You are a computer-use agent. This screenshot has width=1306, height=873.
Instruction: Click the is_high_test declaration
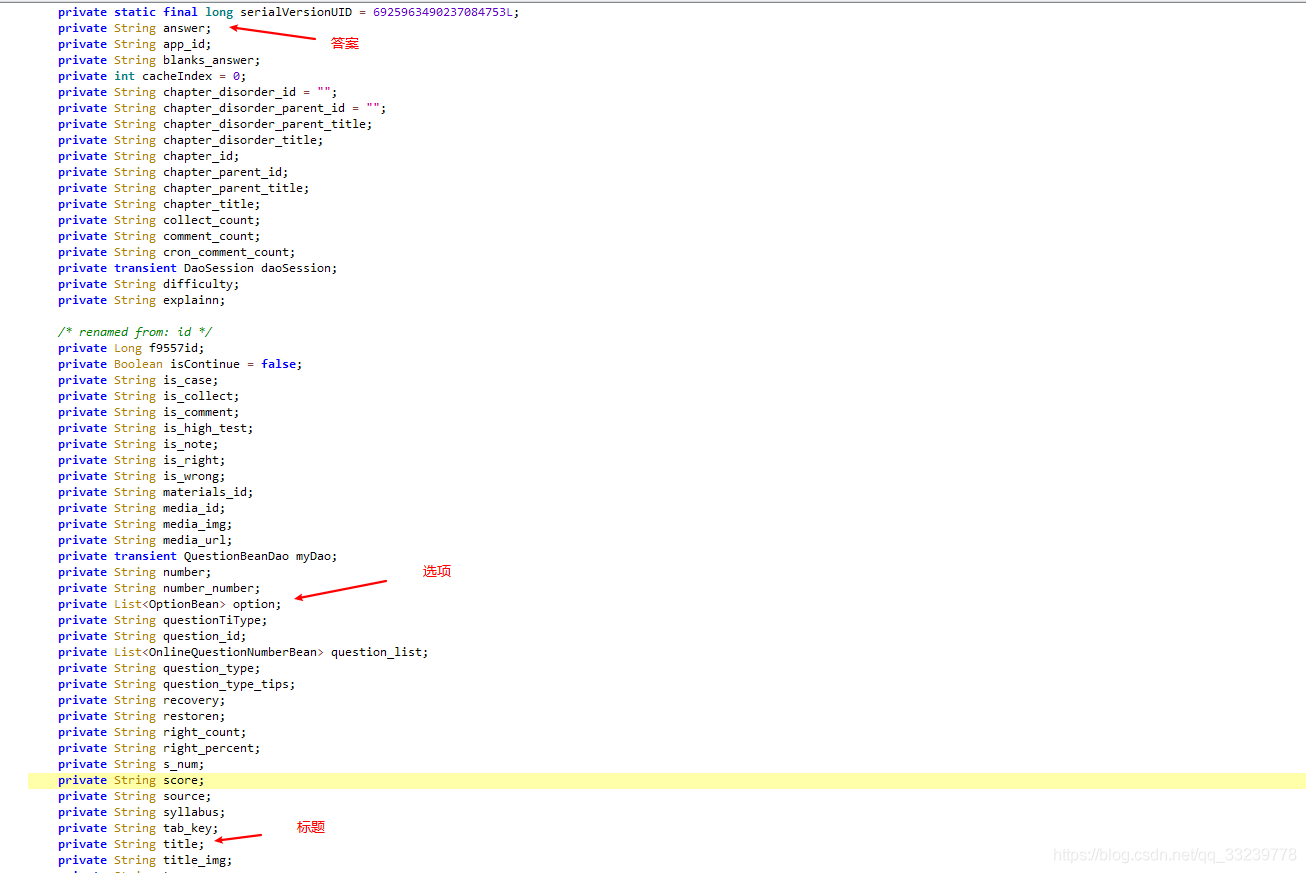click(x=156, y=428)
